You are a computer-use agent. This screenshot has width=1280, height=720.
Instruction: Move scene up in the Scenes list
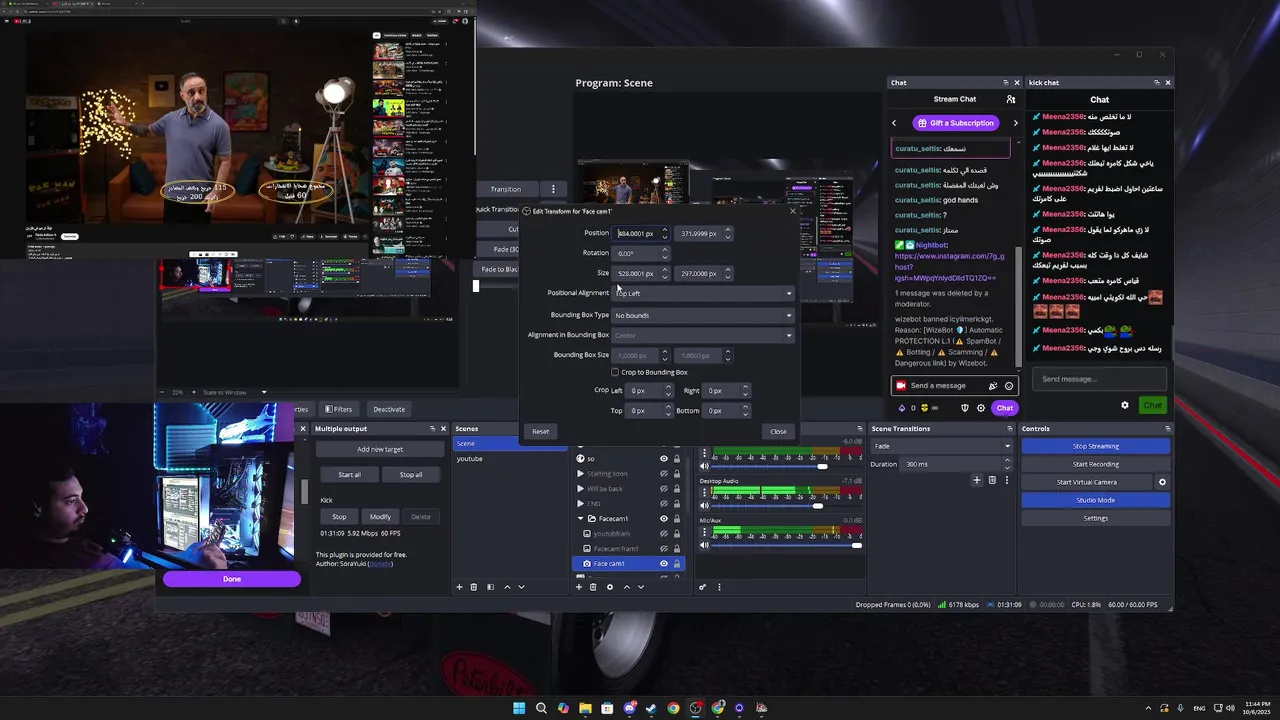point(507,587)
